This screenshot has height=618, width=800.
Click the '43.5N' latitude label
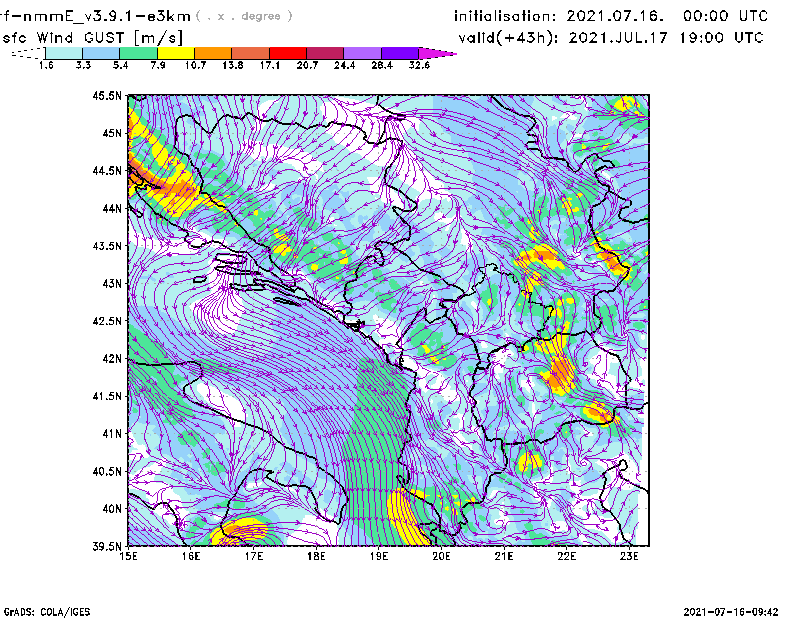coord(107,246)
